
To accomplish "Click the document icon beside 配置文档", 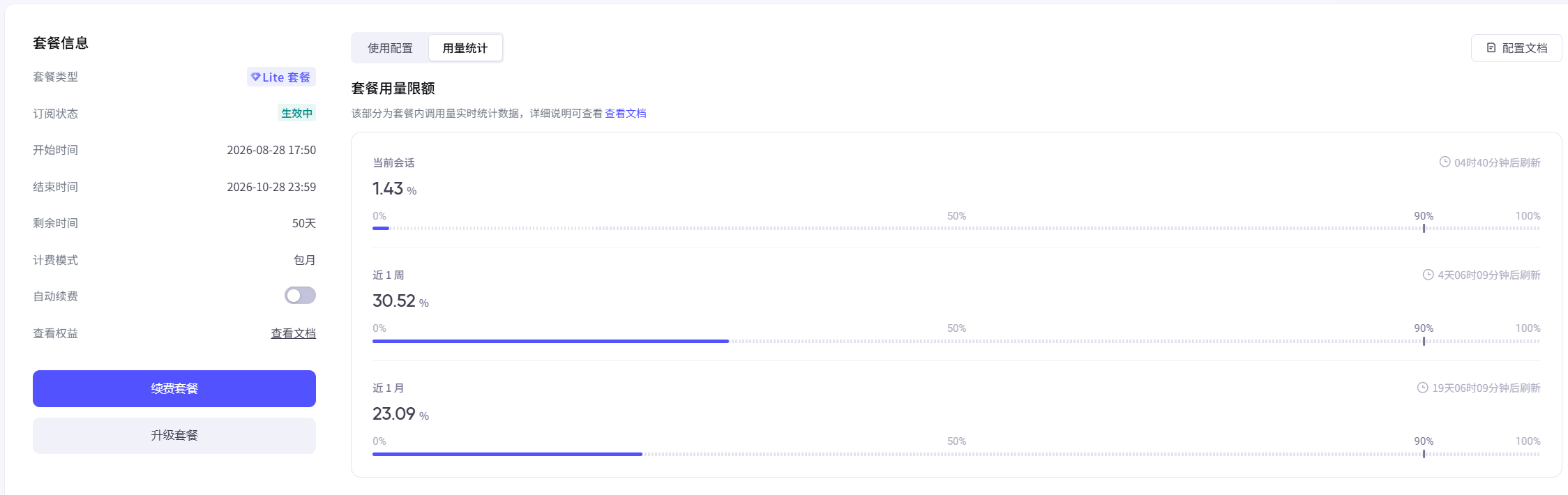I will [x=1491, y=48].
